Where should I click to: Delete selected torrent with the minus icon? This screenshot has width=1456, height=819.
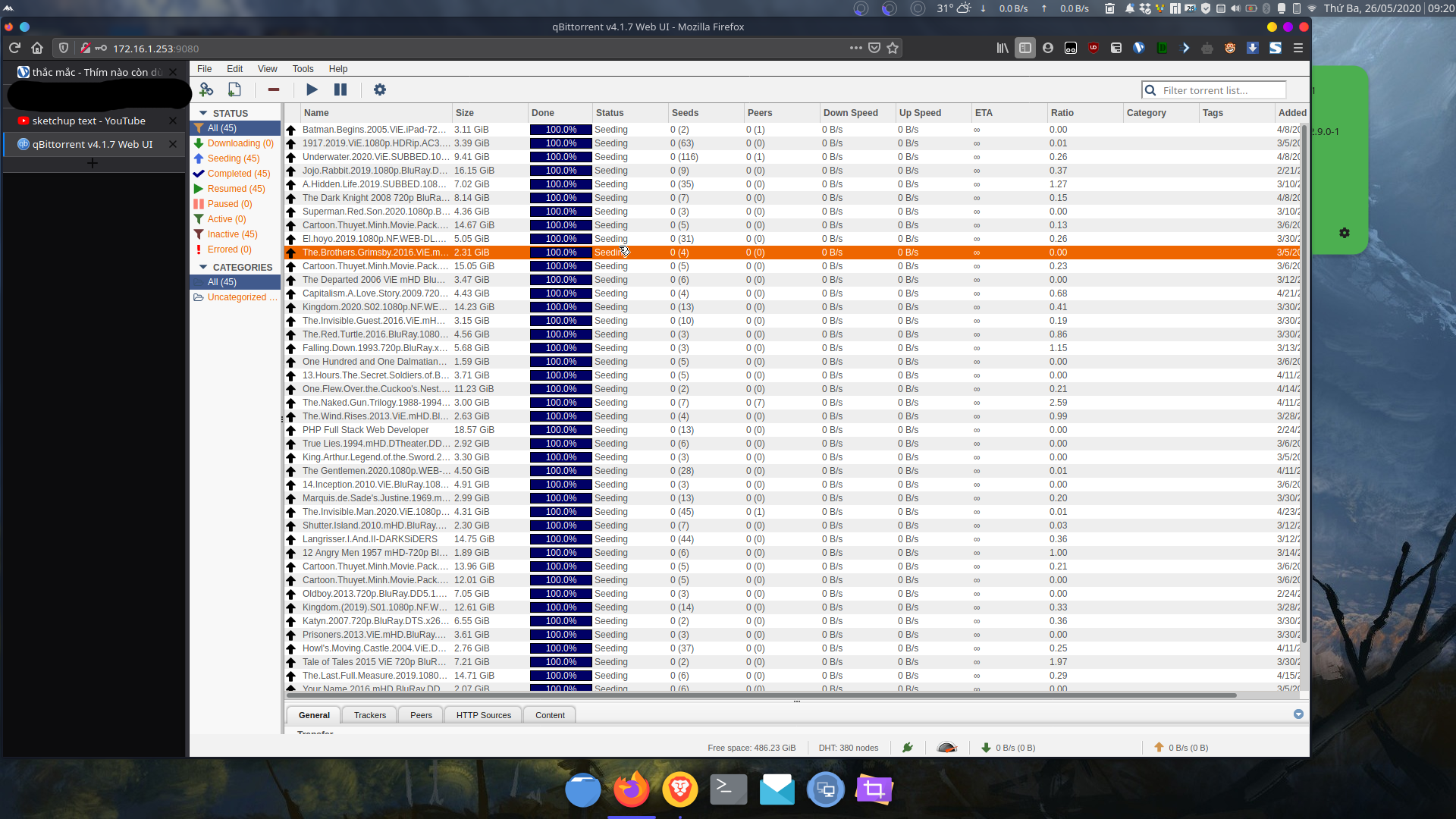(274, 89)
